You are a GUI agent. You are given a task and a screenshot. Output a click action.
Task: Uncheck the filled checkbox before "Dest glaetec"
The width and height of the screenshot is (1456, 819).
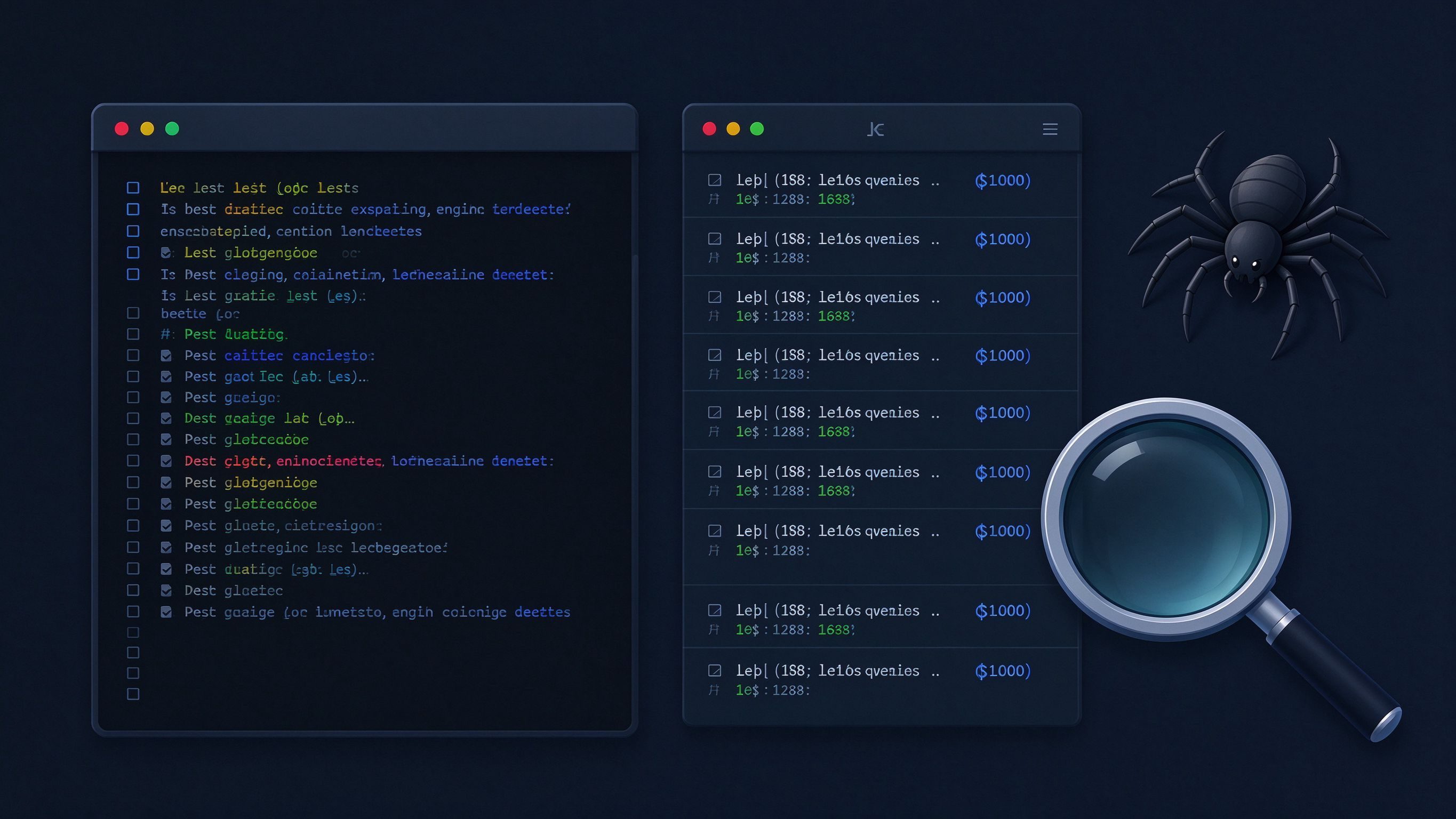tap(166, 591)
